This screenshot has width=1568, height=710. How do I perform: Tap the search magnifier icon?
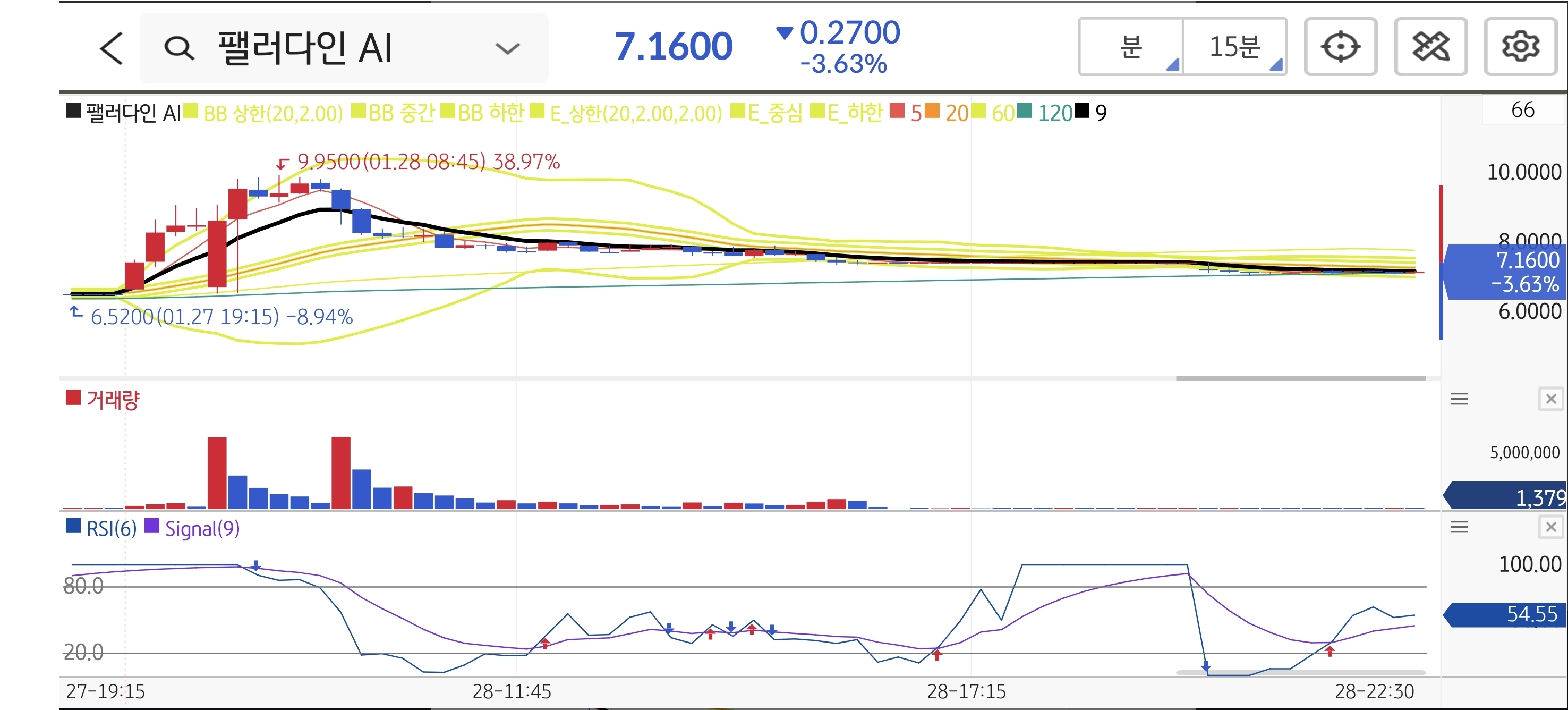(x=179, y=48)
